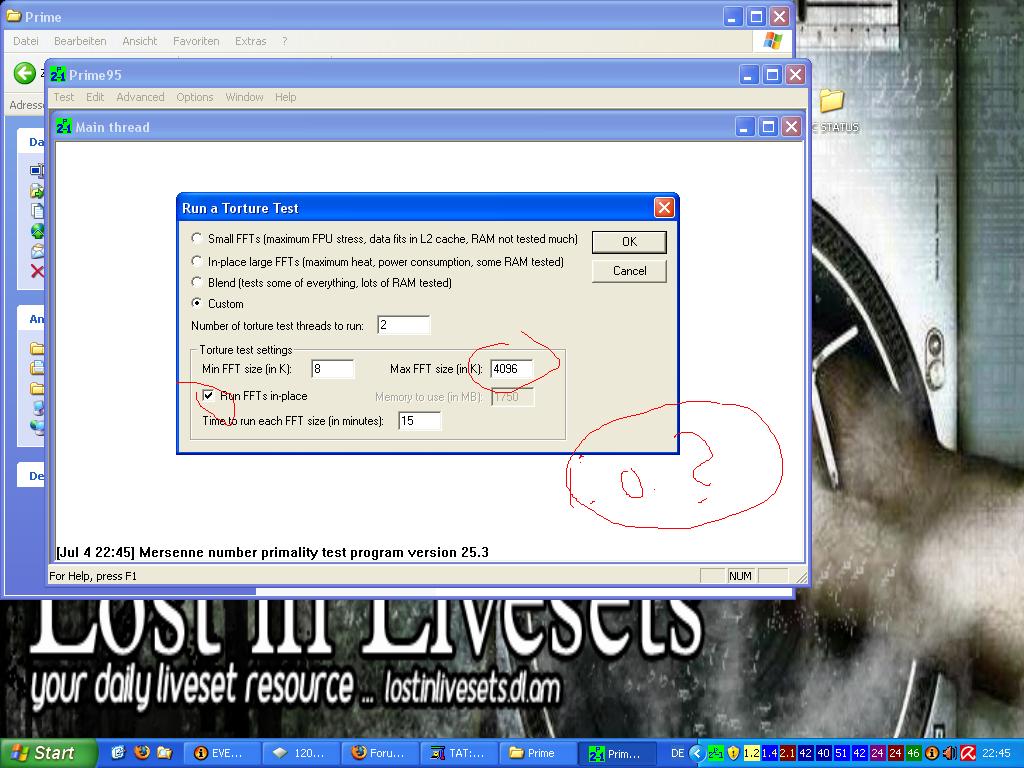Switch to the 120... taskbar button
The image size is (1024, 768).
tap(300, 753)
